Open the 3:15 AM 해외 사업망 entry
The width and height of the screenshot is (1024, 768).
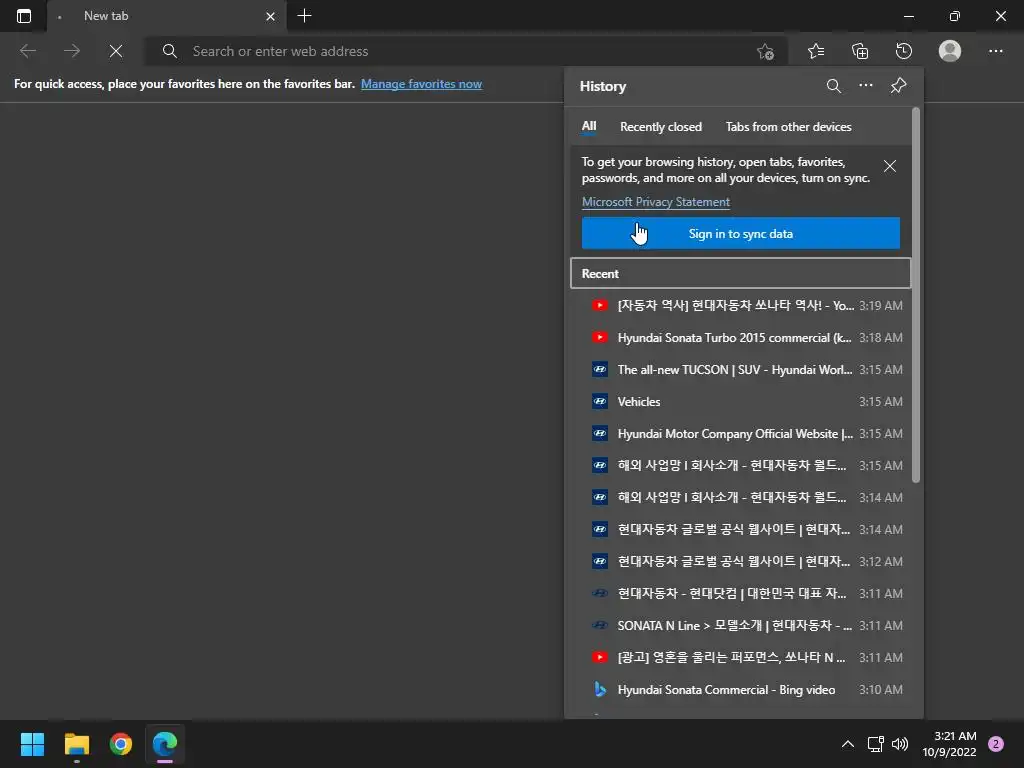[741, 465]
